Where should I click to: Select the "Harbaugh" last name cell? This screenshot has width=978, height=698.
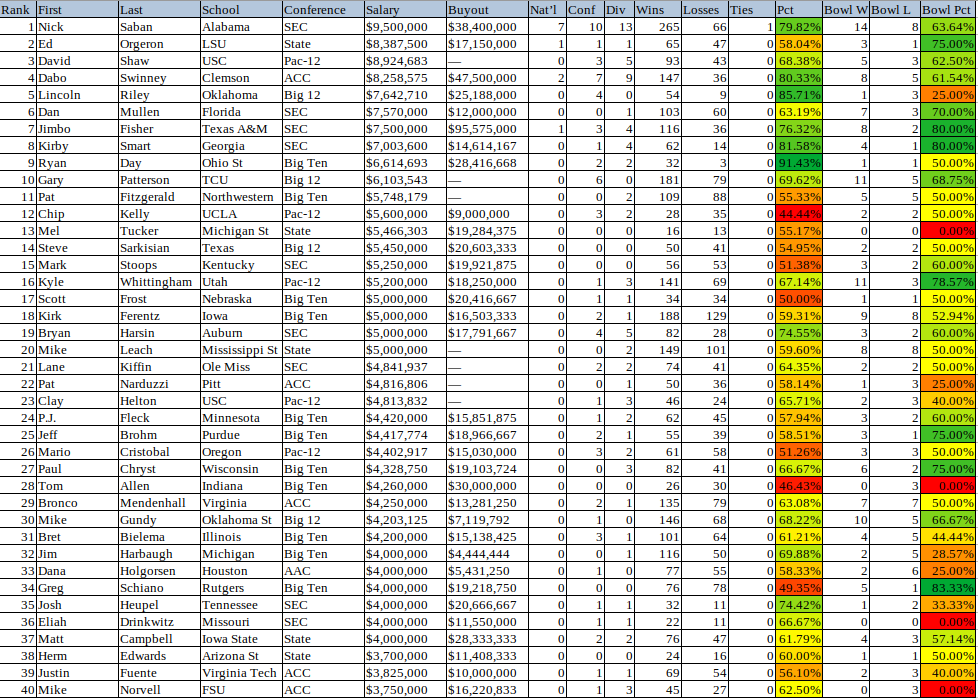click(x=159, y=553)
